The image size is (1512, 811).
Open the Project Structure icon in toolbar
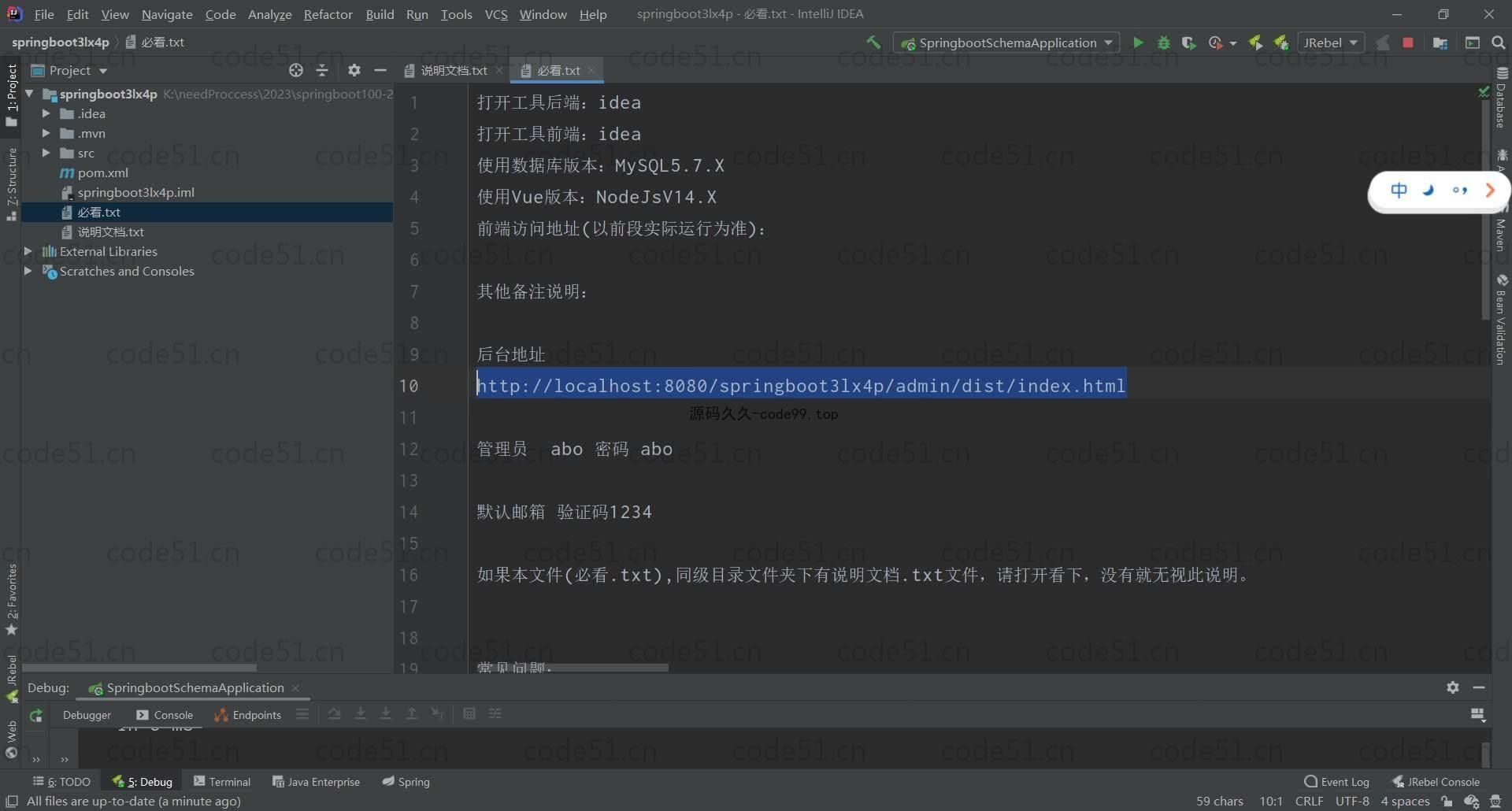pos(1440,43)
